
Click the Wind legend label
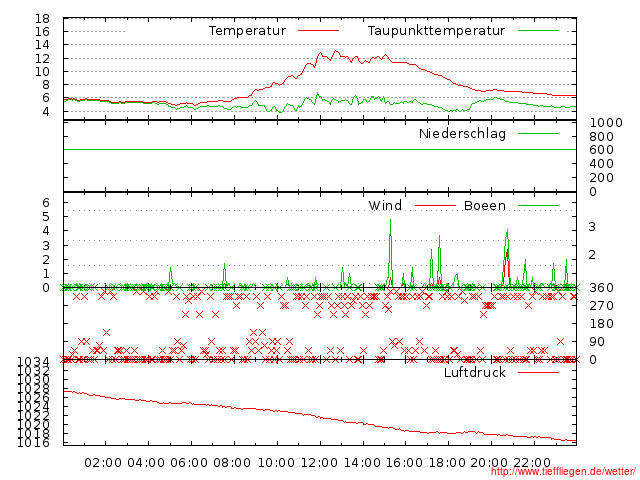pos(385,205)
